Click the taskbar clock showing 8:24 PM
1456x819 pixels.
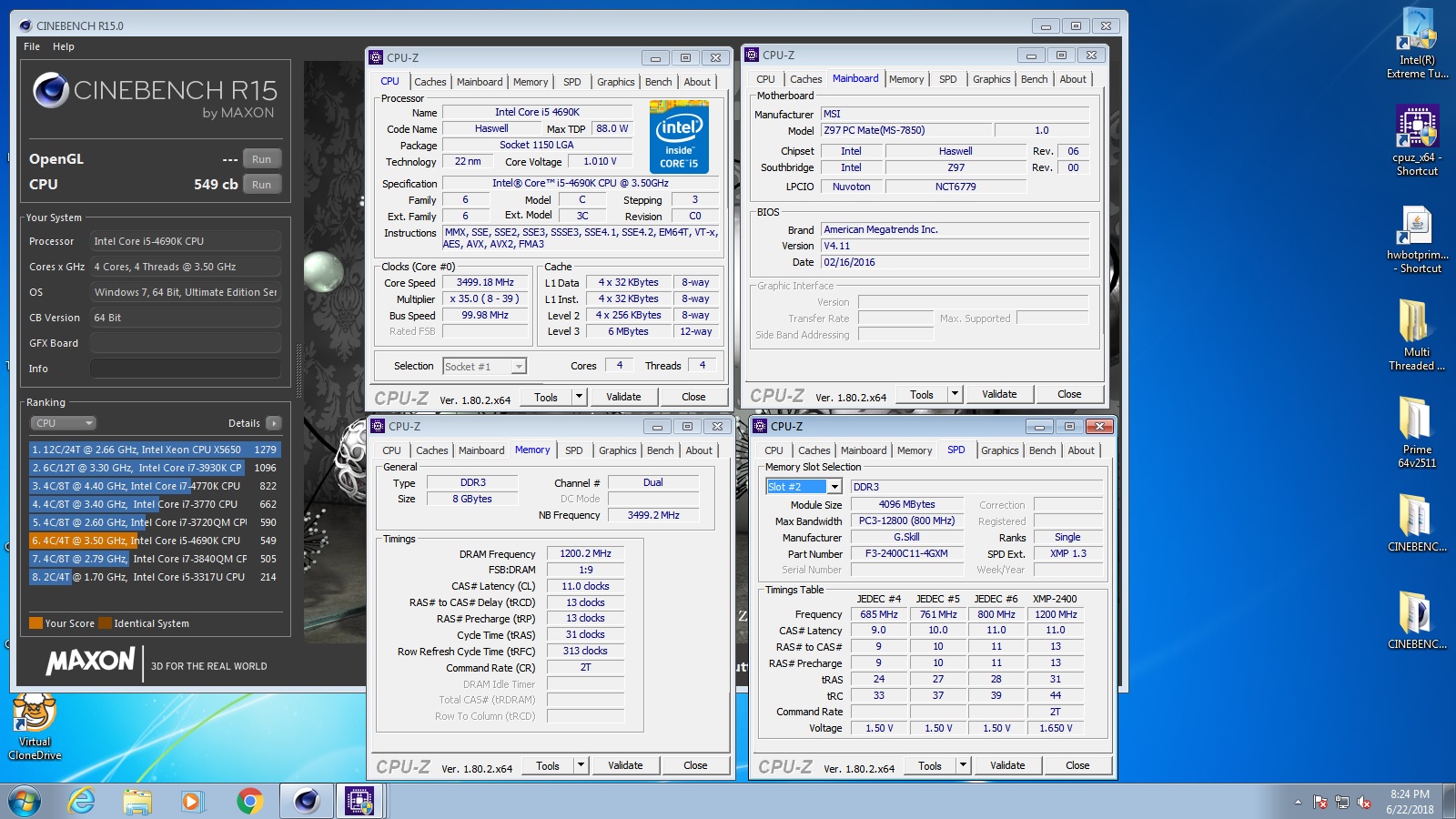coord(1410,802)
